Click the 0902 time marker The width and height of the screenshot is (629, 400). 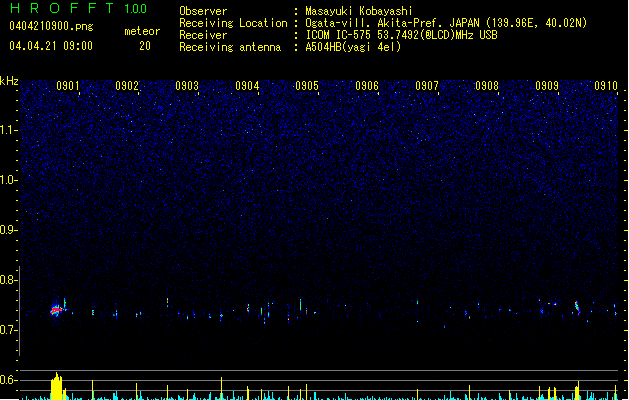[x=127, y=86]
